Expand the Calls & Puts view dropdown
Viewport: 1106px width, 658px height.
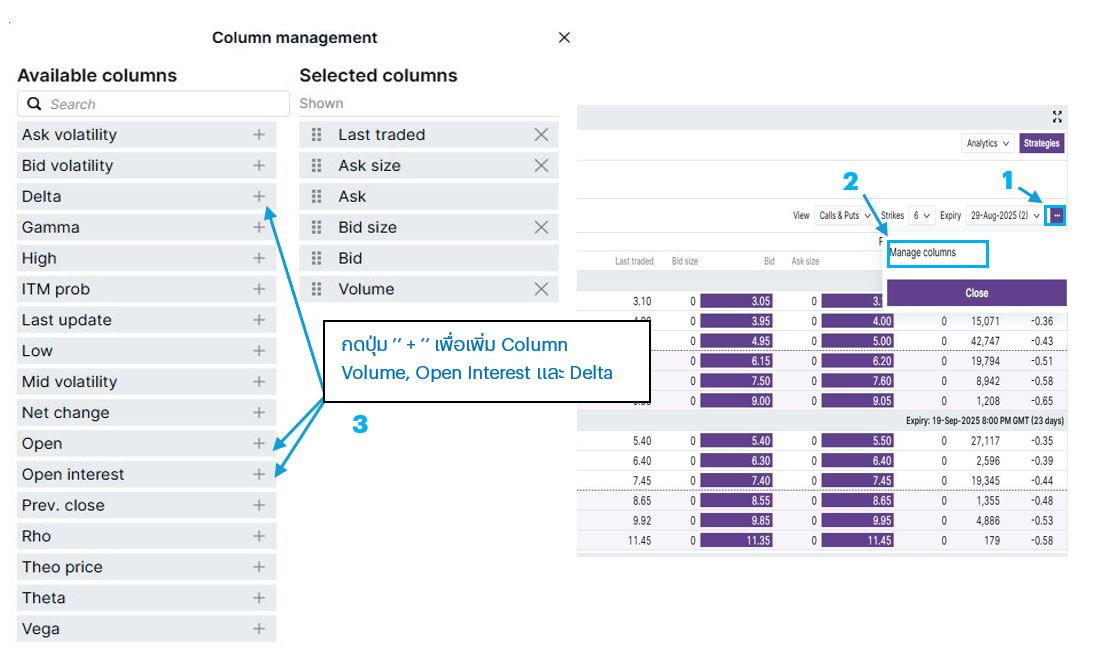(844, 215)
